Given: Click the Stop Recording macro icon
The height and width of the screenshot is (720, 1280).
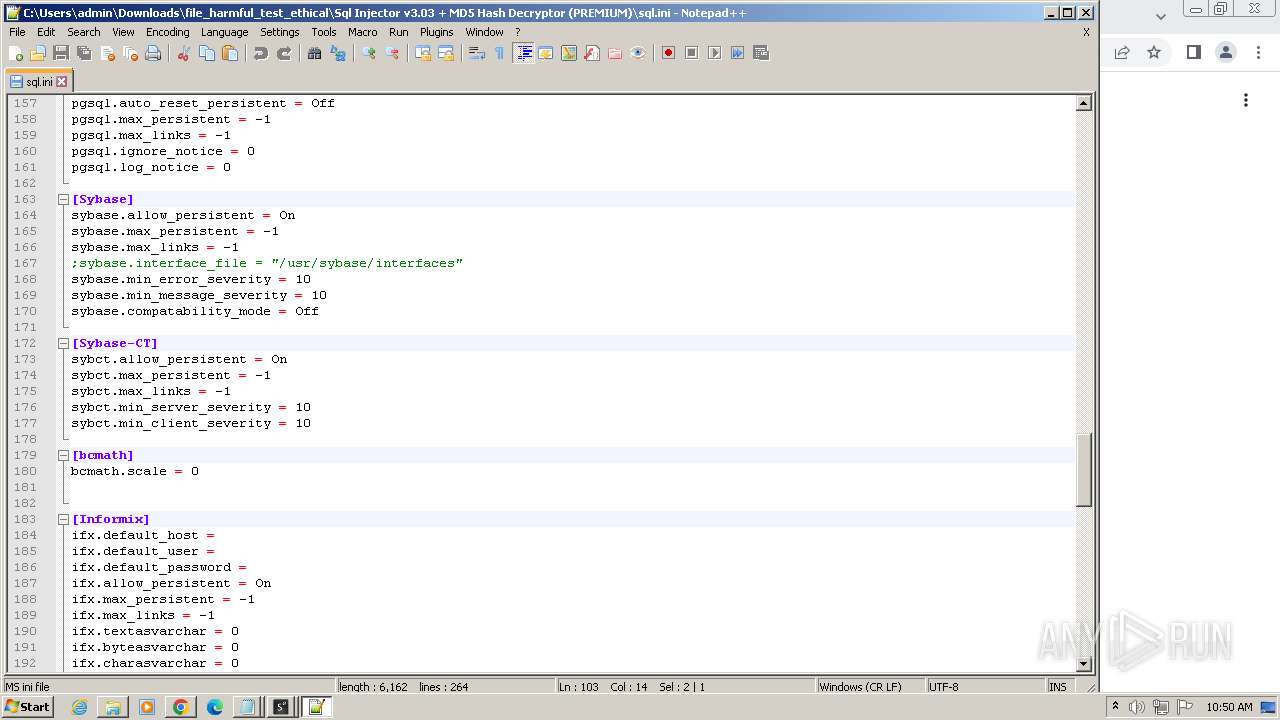Looking at the screenshot, I should coord(691,53).
